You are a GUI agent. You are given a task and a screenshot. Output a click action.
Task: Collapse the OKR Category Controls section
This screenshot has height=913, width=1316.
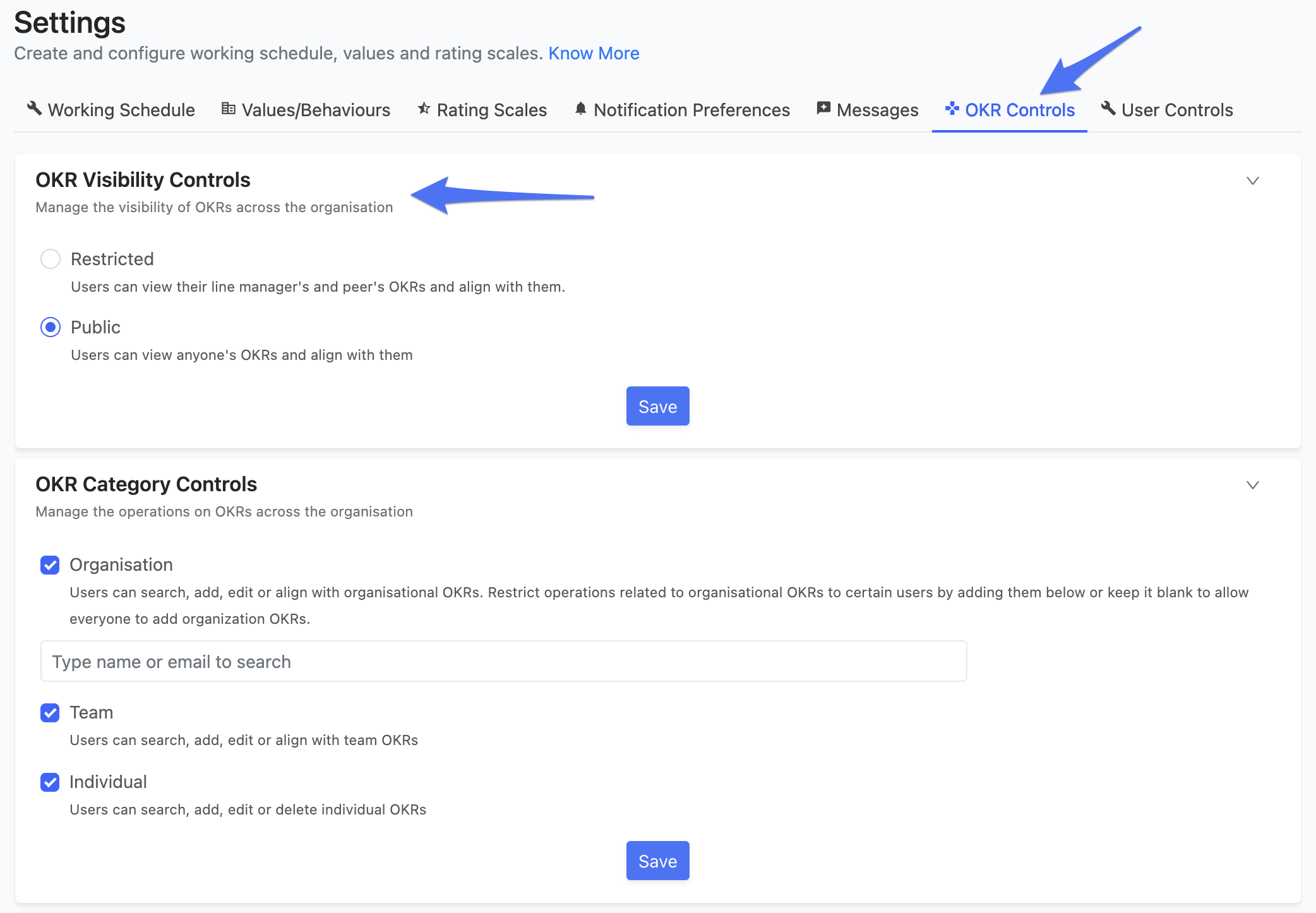[x=1253, y=486]
